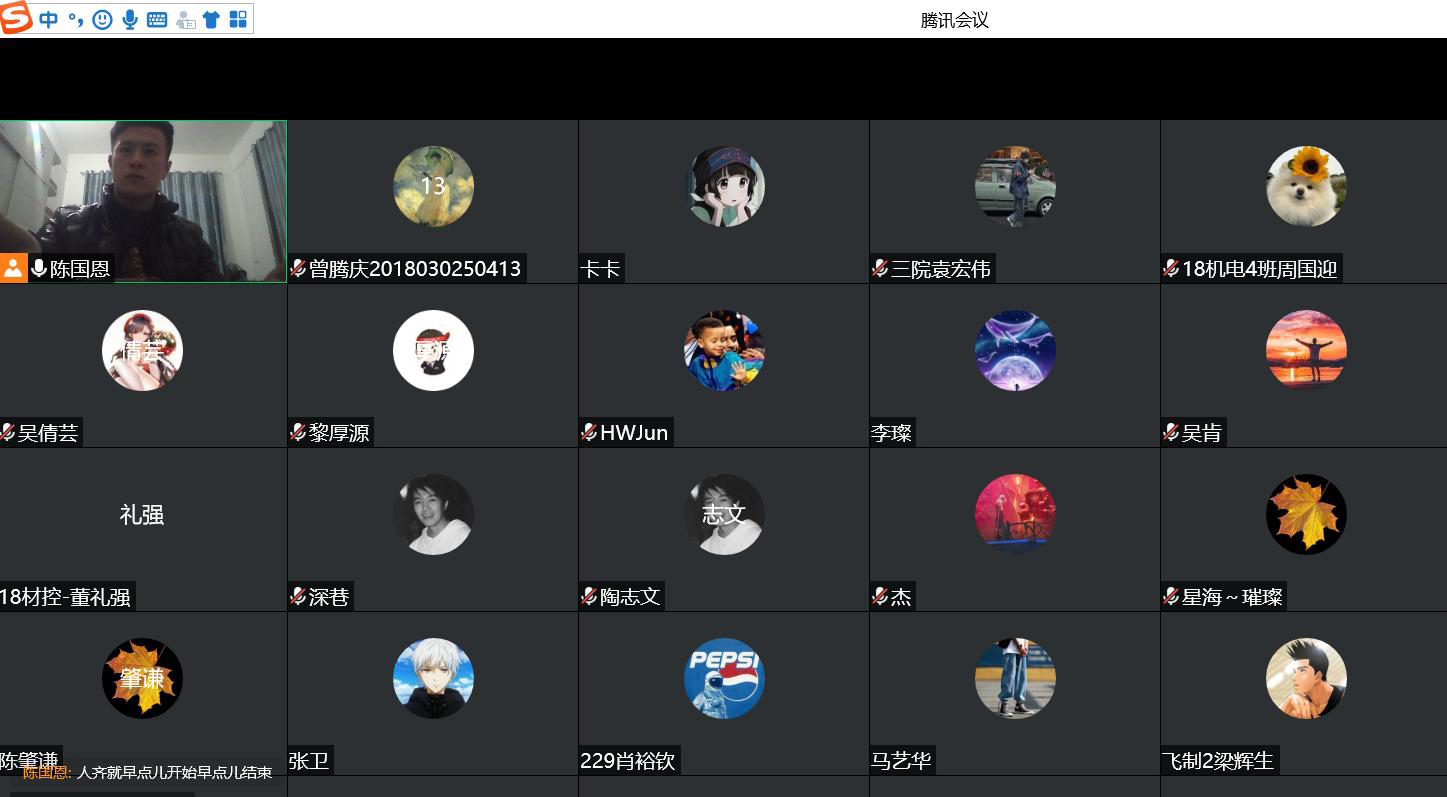Click muted mic icon next to 曾腾庆2018030250413

(x=298, y=268)
